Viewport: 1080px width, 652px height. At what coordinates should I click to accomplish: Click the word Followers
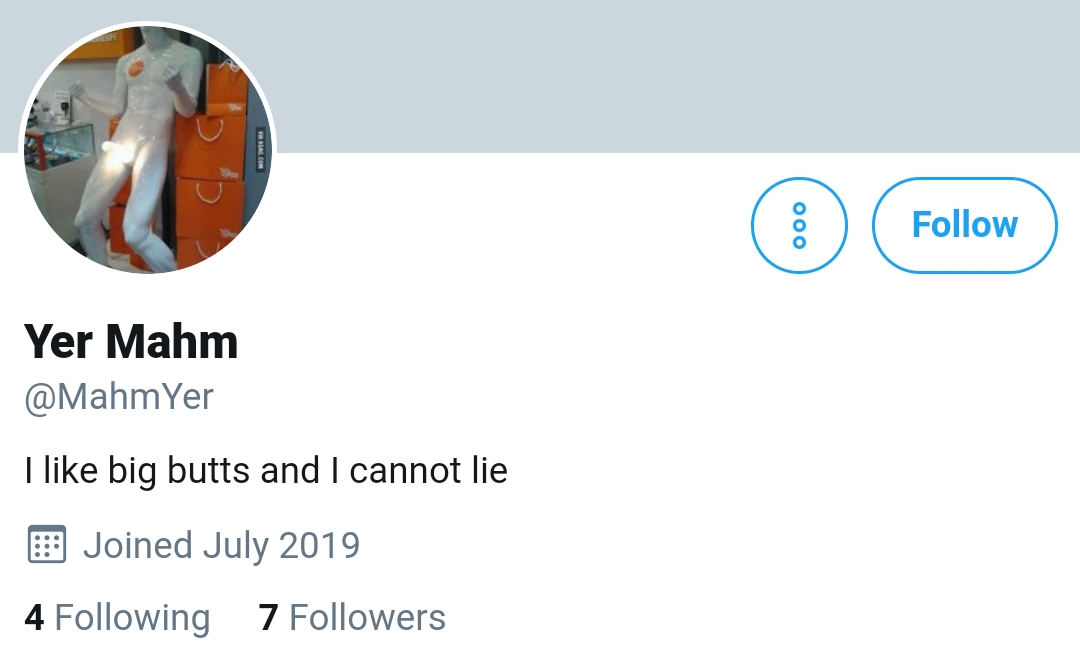click(x=367, y=617)
